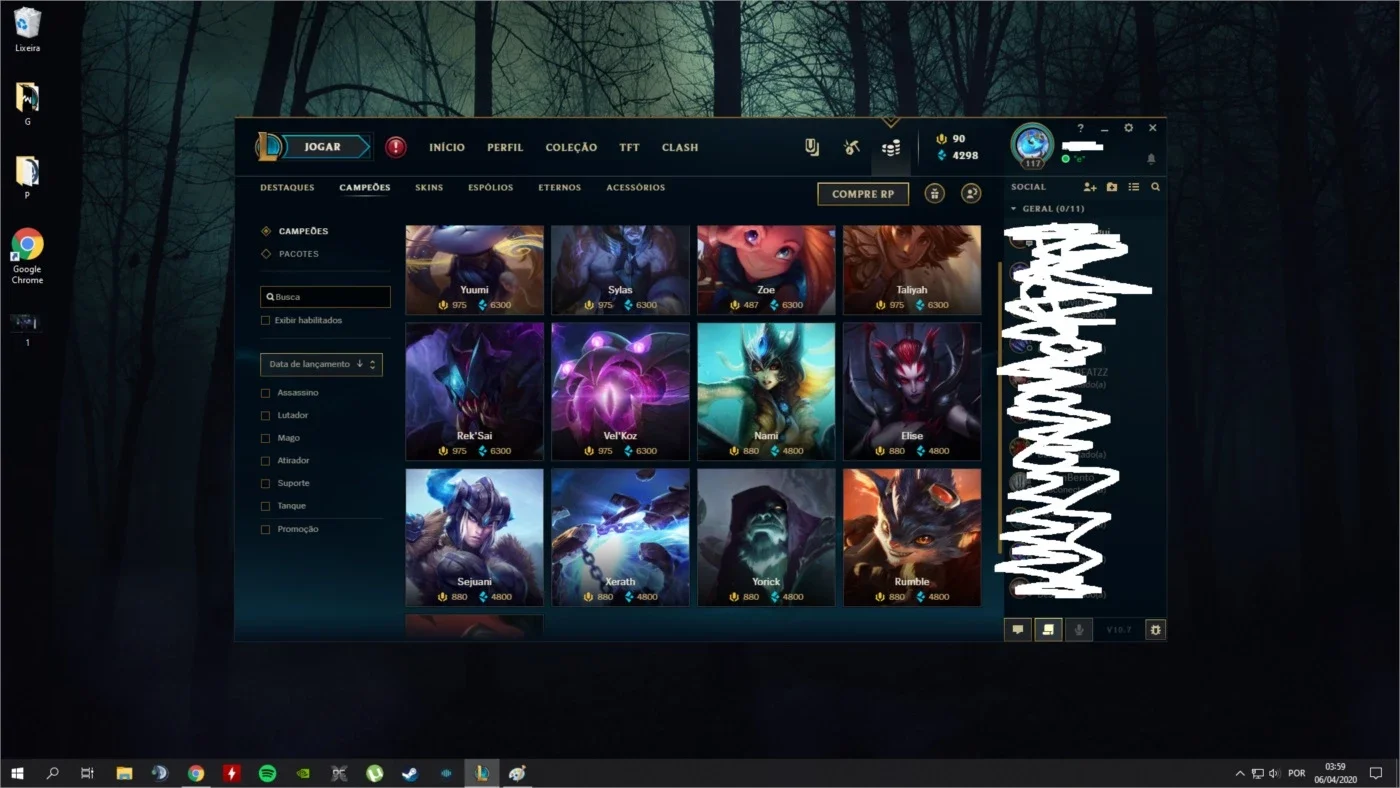Open the notifications bell
This screenshot has height=788, width=1400.
pos(1151,159)
